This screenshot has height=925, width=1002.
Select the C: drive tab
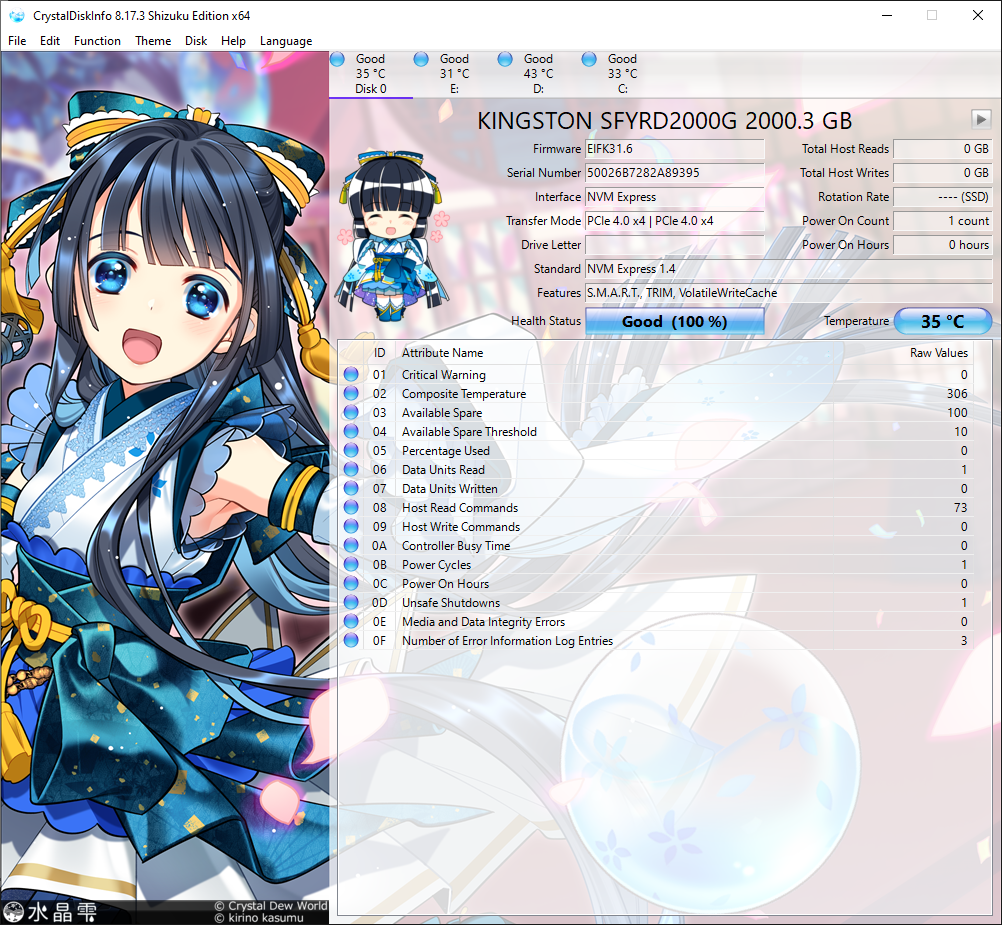pos(622,74)
